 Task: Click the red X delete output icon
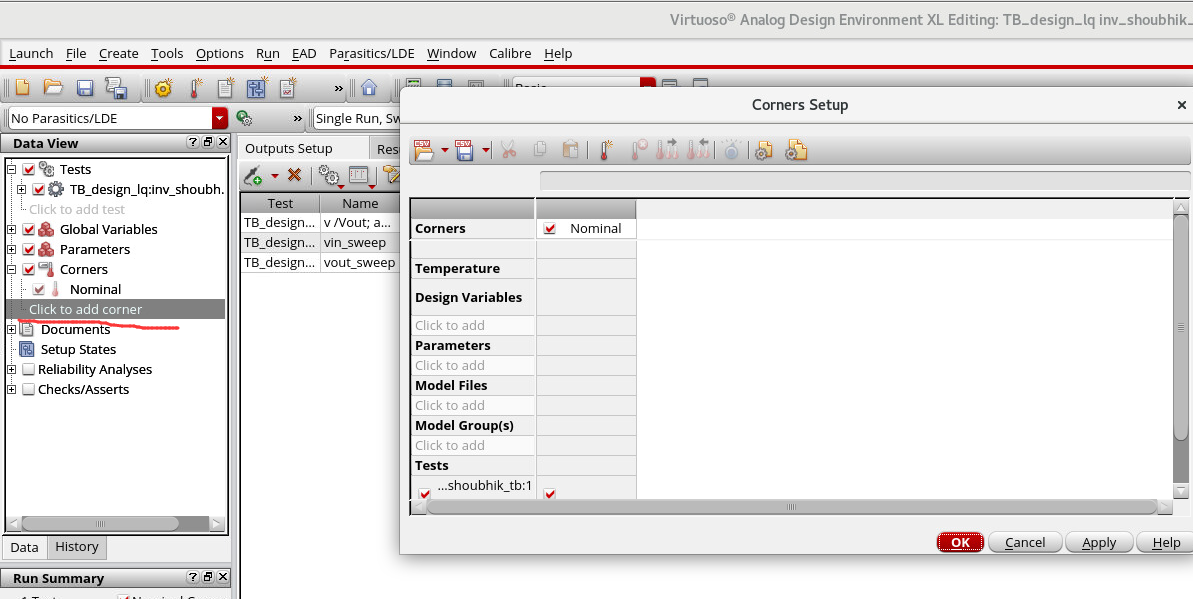[294, 176]
